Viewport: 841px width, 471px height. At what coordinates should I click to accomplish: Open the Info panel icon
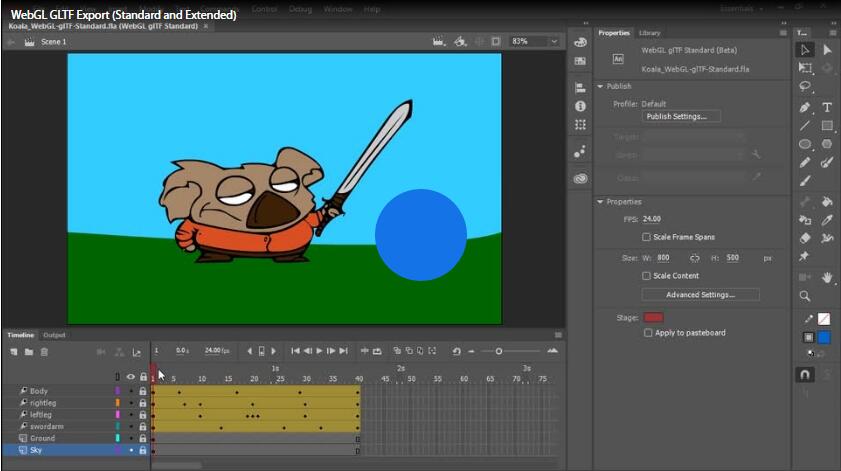580,106
